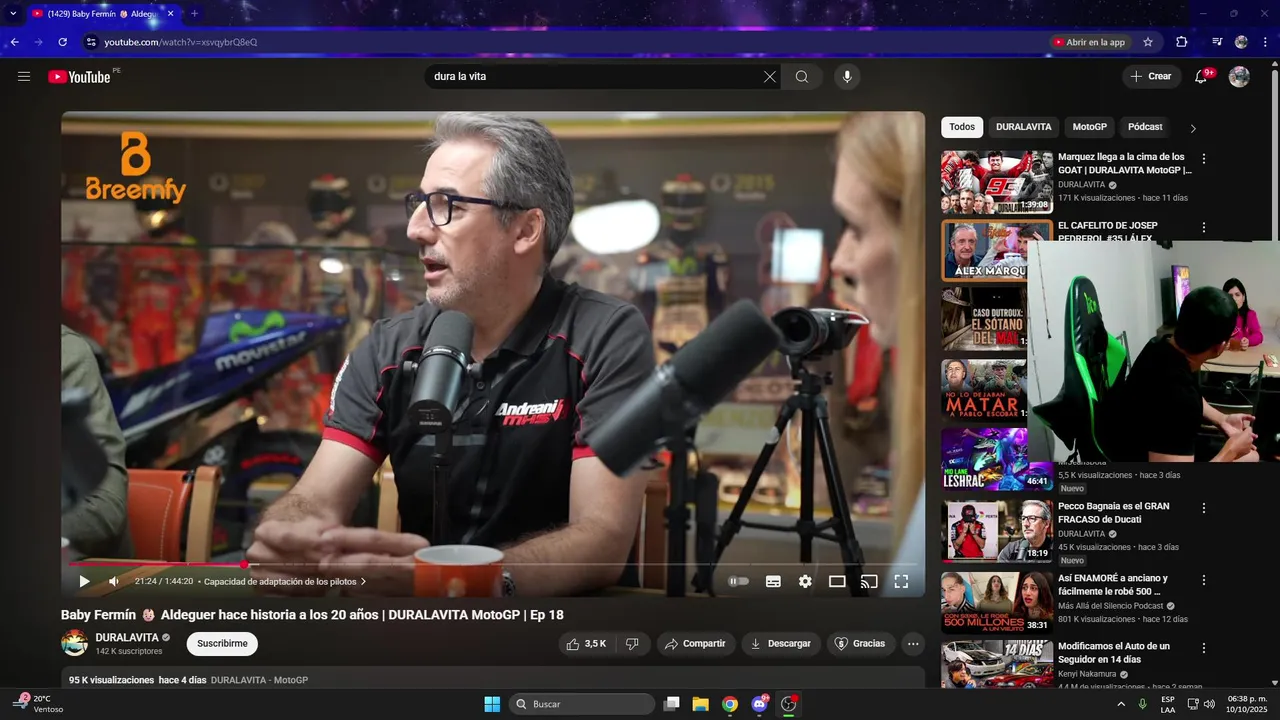This screenshot has width=1280, height=720.
Task: Seek on the video progress bar
Action: (493, 564)
